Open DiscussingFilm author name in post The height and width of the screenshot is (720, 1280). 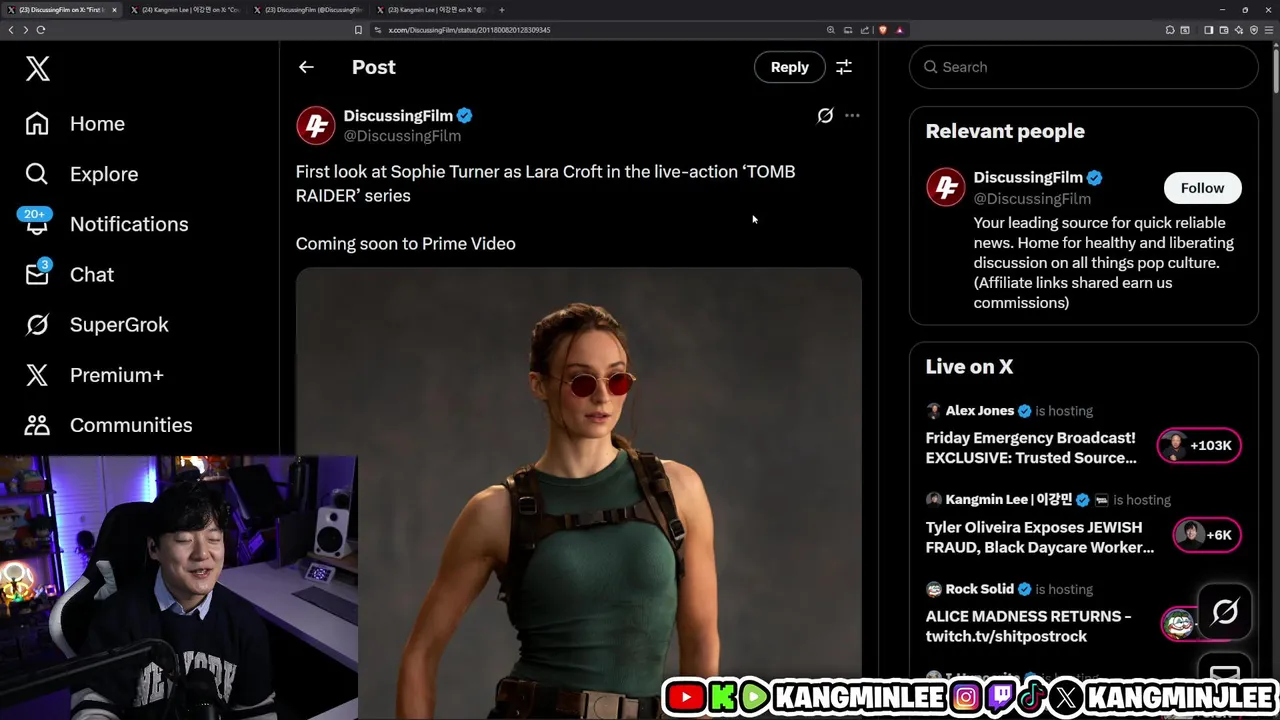398,115
